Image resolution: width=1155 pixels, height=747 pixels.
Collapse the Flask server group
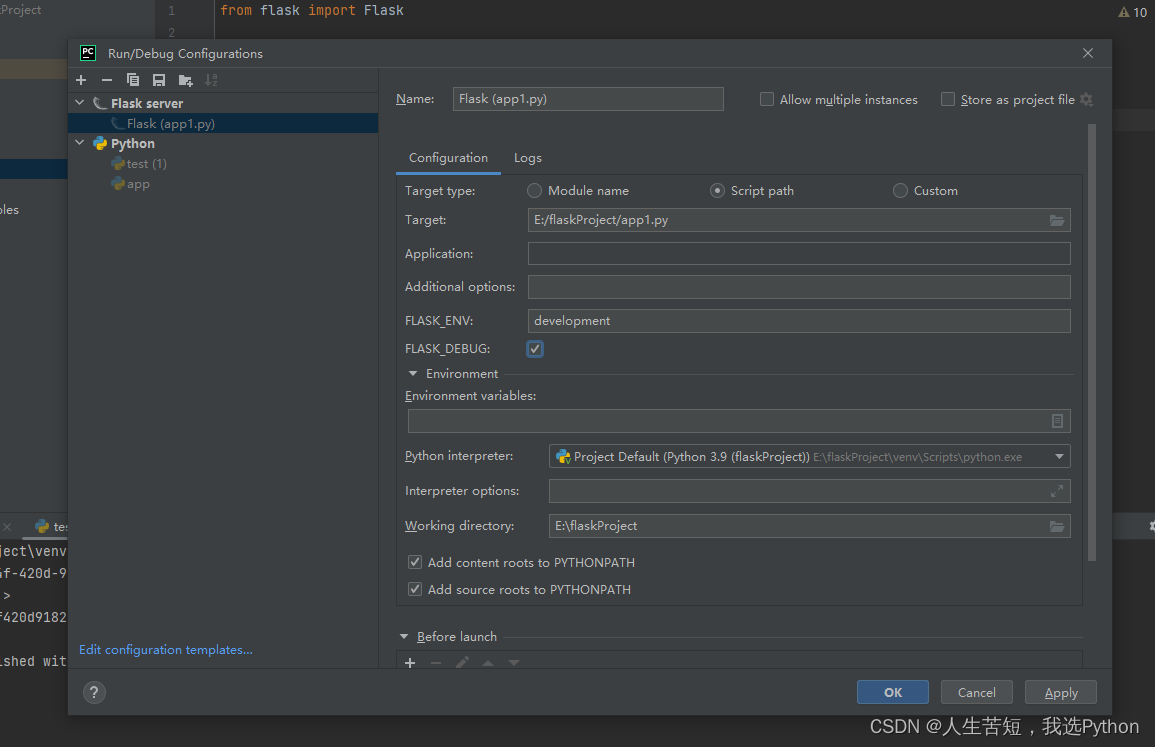coord(80,103)
